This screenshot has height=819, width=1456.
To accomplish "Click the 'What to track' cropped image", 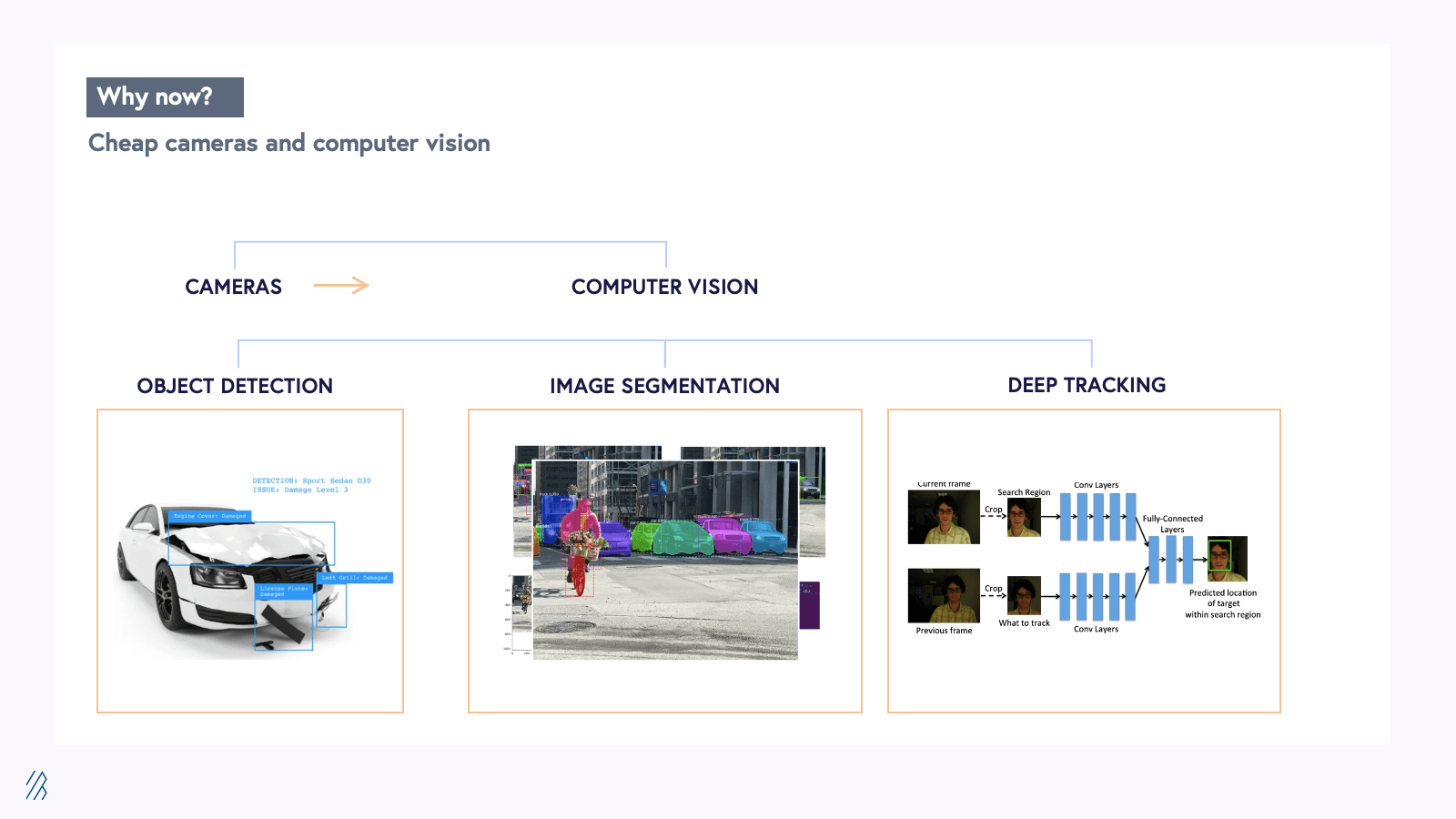I will [x=1024, y=596].
